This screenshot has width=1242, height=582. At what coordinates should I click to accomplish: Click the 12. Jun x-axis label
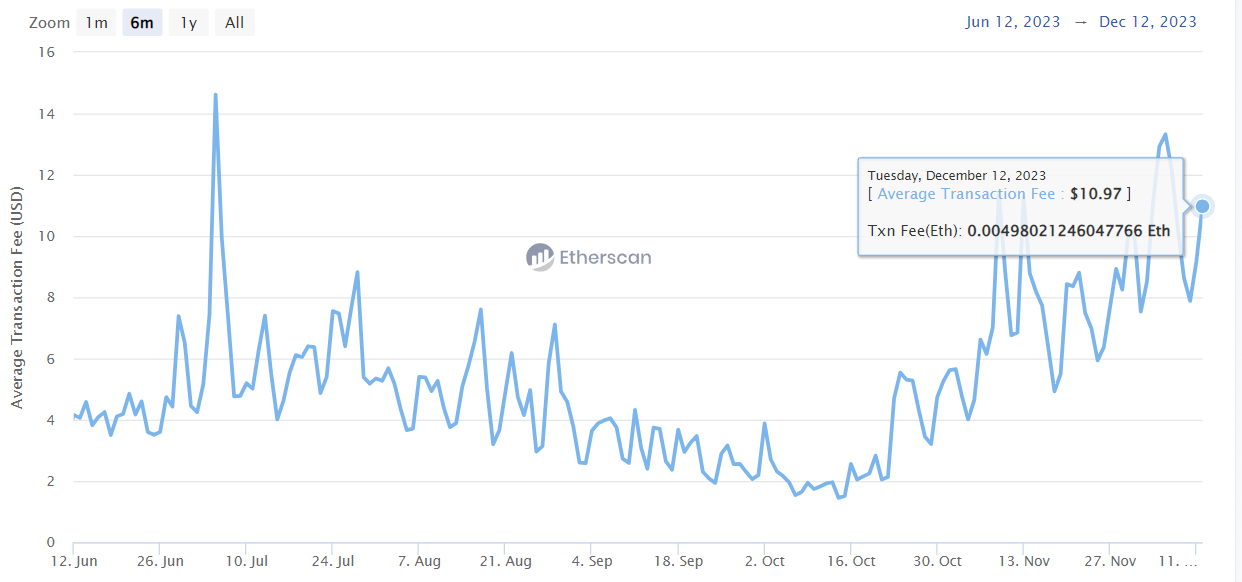tap(75, 561)
